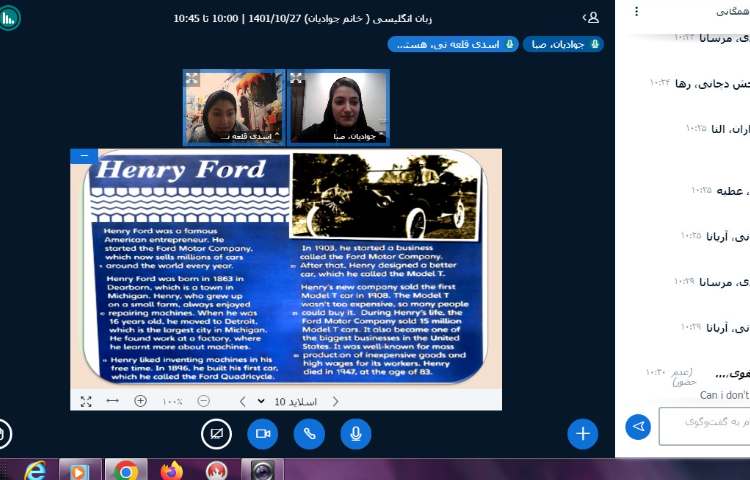Click the جوادیان، صبا talking indicator pill
Screen dimensions: 750x480
[563, 44]
